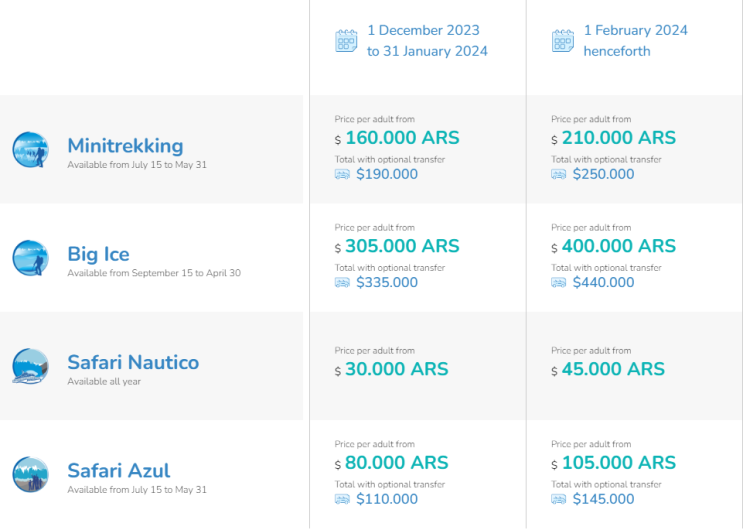Open the Minitrekking excursion title

point(125,146)
